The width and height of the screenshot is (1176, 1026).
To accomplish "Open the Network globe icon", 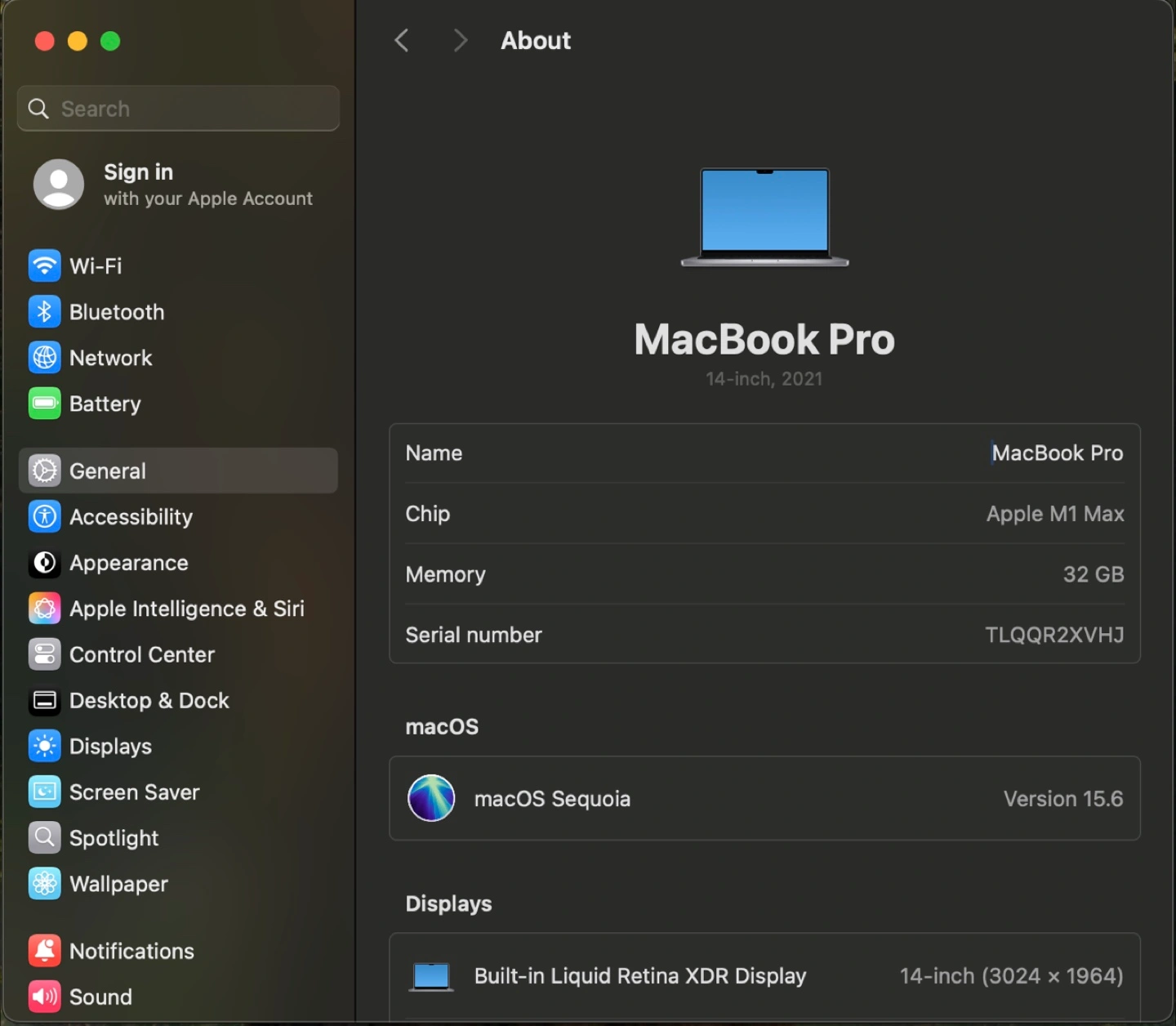I will pos(44,358).
